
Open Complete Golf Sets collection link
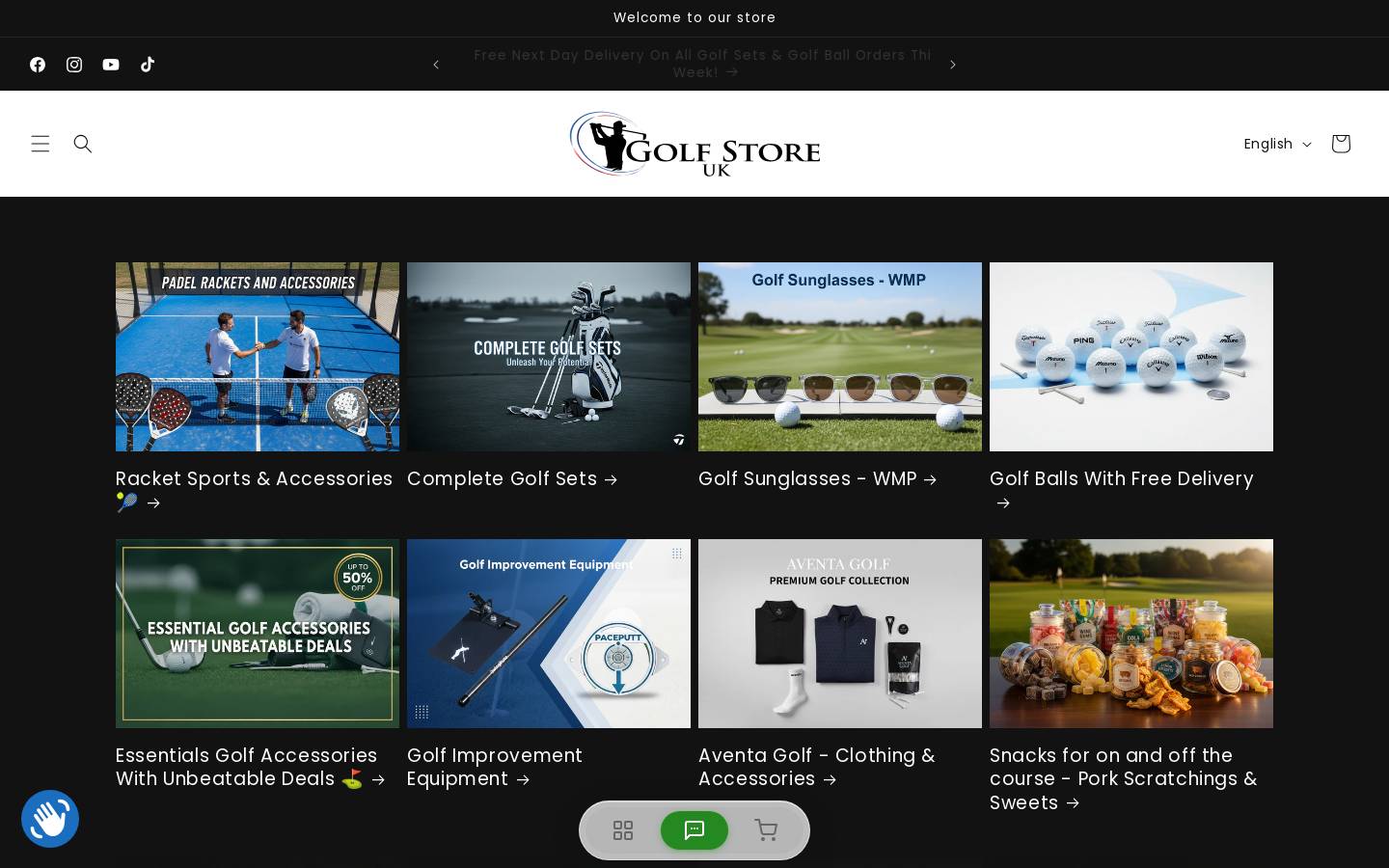(512, 478)
